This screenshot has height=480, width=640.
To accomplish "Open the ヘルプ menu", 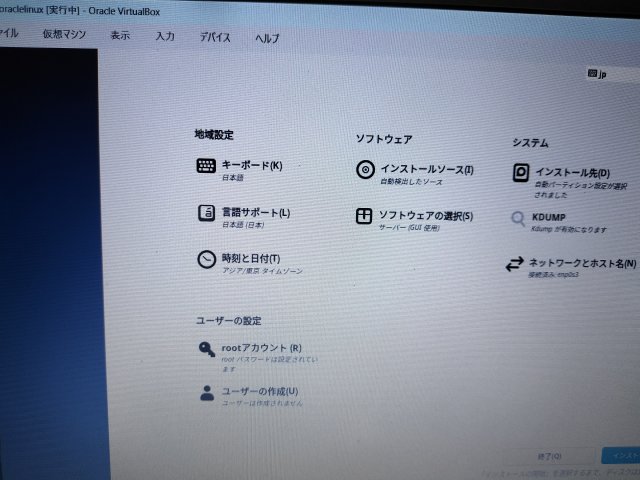I will (267, 39).
